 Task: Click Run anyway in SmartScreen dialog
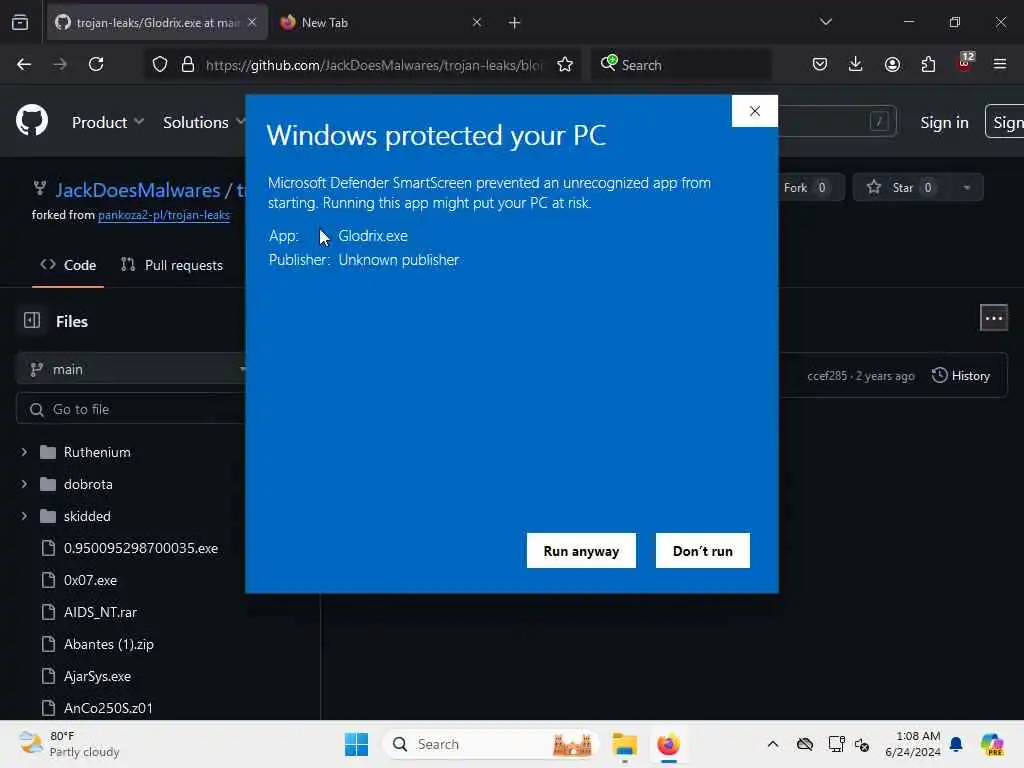point(581,551)
